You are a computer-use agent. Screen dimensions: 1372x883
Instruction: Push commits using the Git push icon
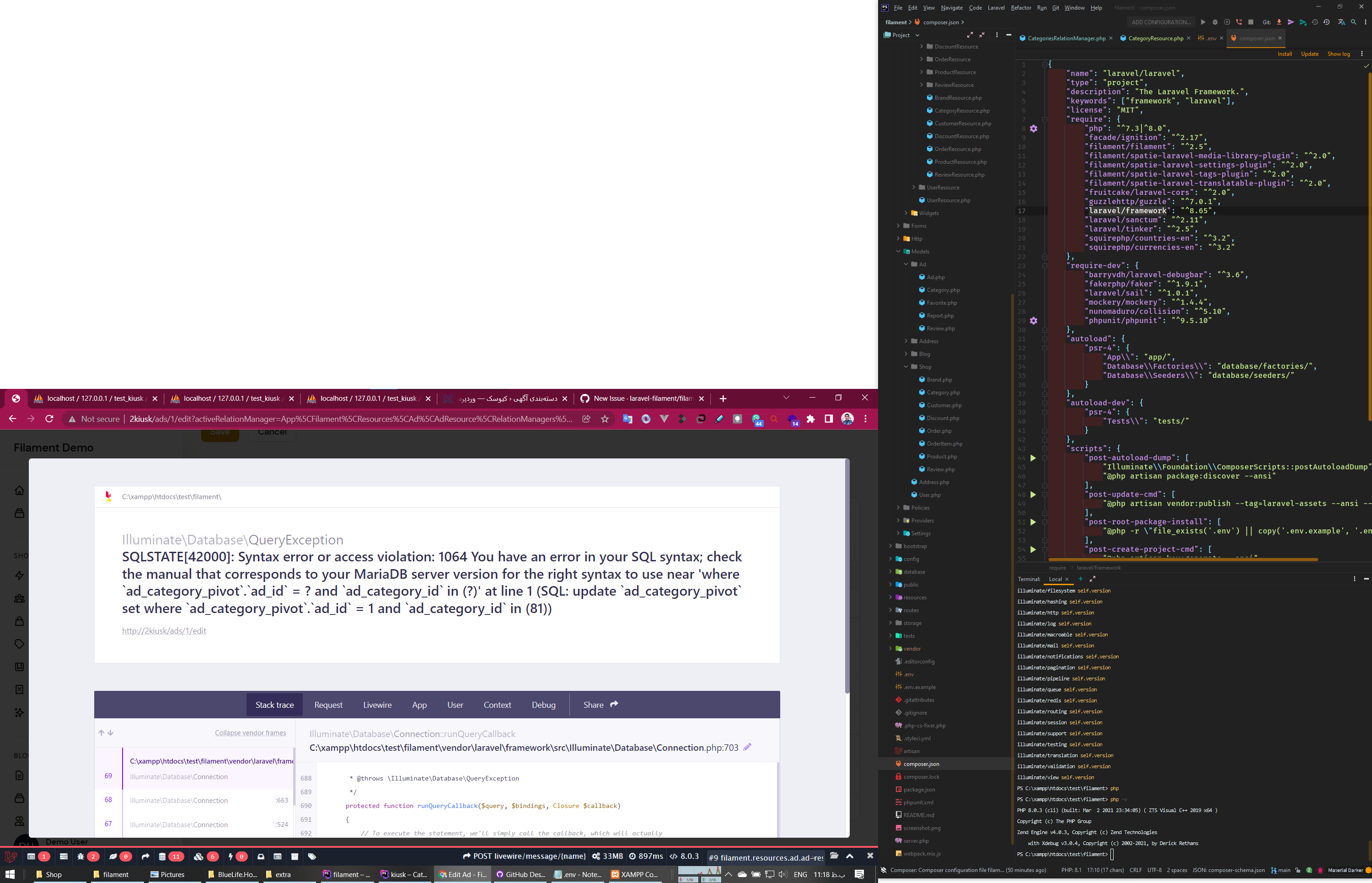pos(1291,22)
